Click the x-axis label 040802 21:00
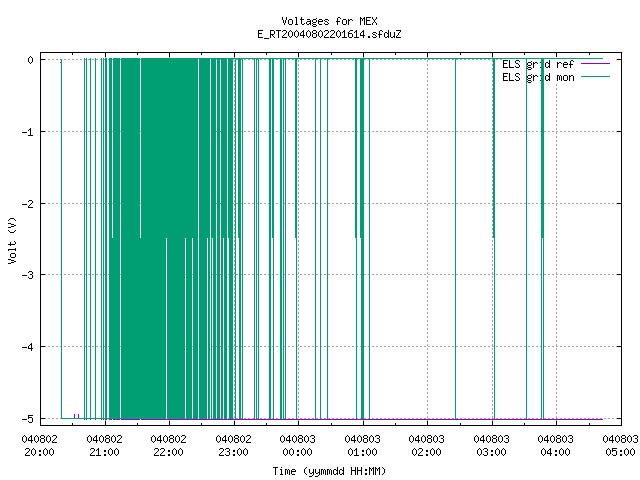The image size is (640, 480). (104, 446)
